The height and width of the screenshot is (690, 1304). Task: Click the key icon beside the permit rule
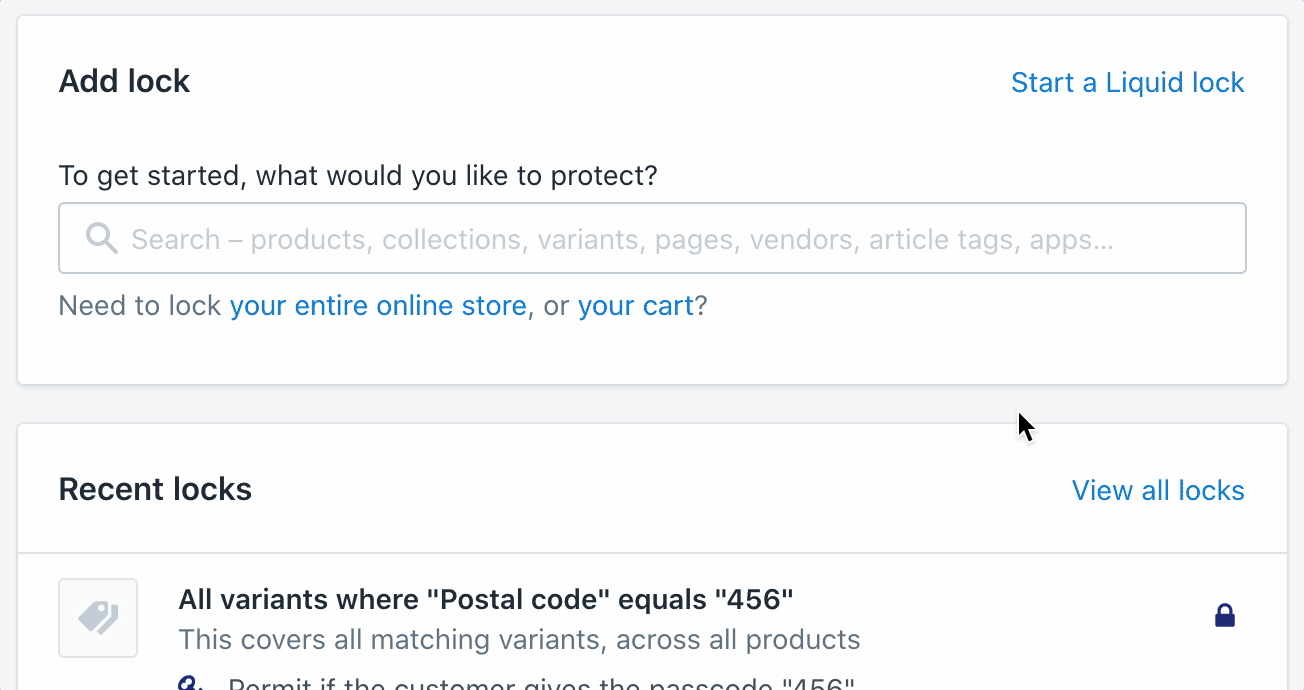[x=191, y=684]
